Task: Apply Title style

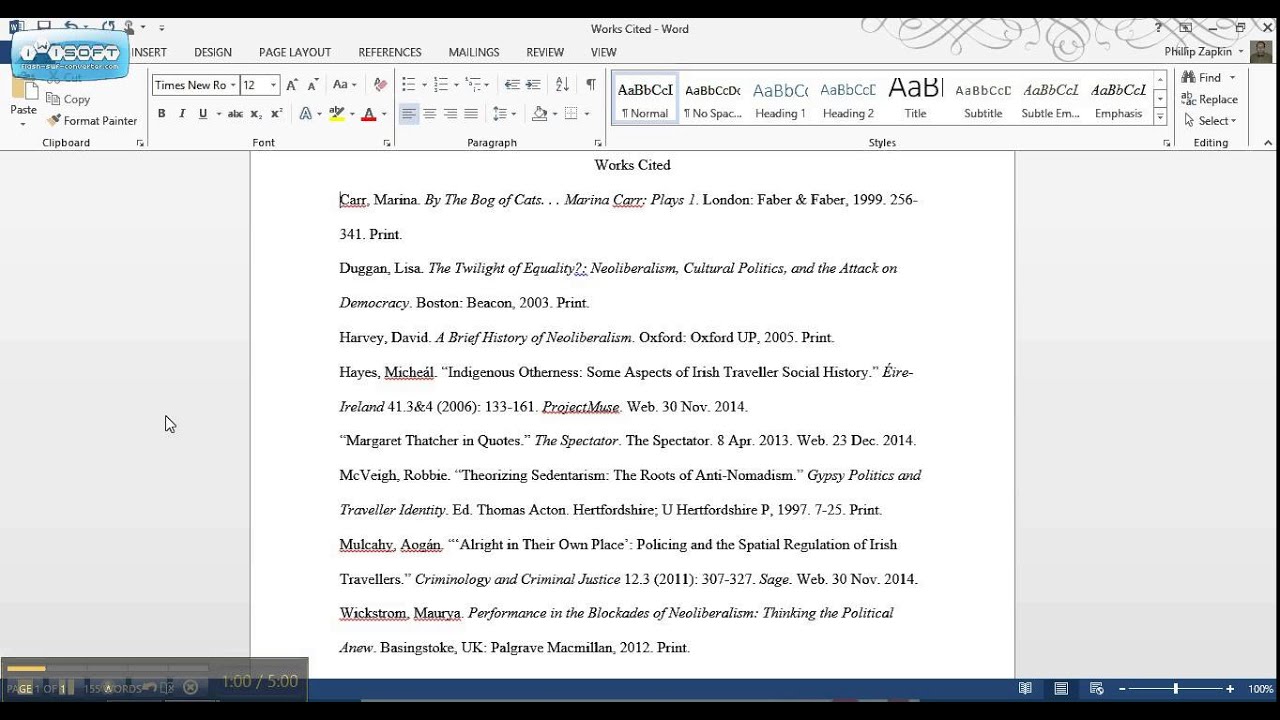Action: point(916,99)
